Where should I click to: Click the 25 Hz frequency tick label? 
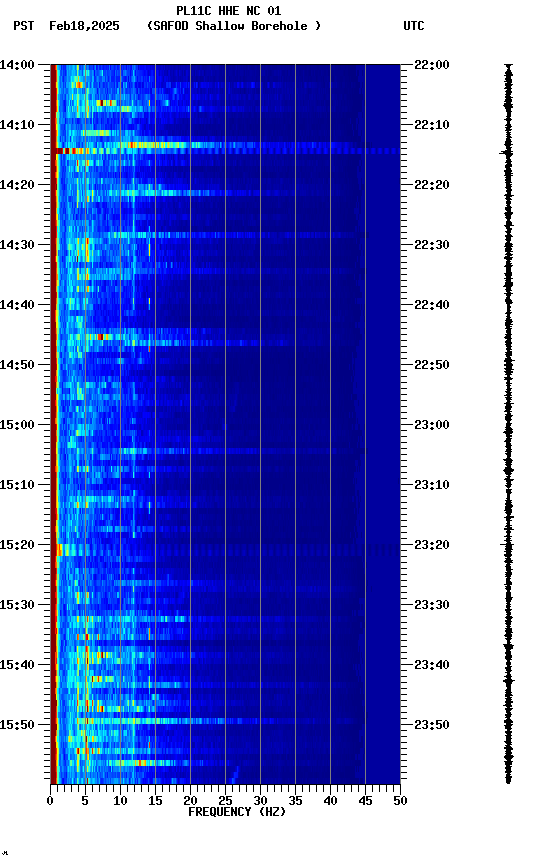tap(225, 801)
